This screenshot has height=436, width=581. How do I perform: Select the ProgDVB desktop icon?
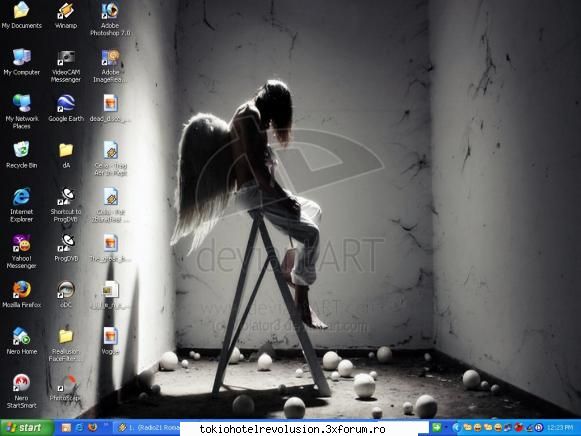pyautogui.click(x=66, y=248)
